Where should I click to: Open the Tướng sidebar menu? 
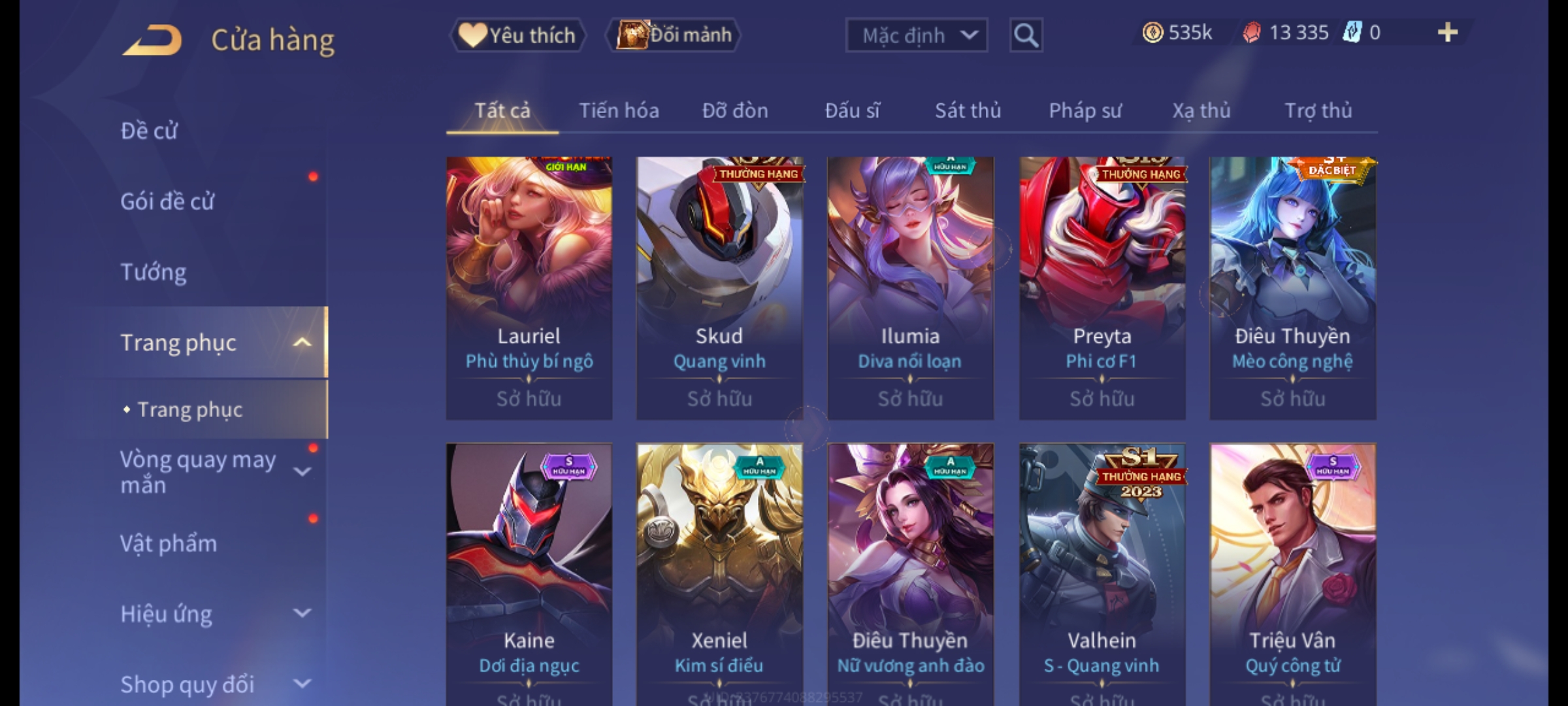tap(154, 272)
